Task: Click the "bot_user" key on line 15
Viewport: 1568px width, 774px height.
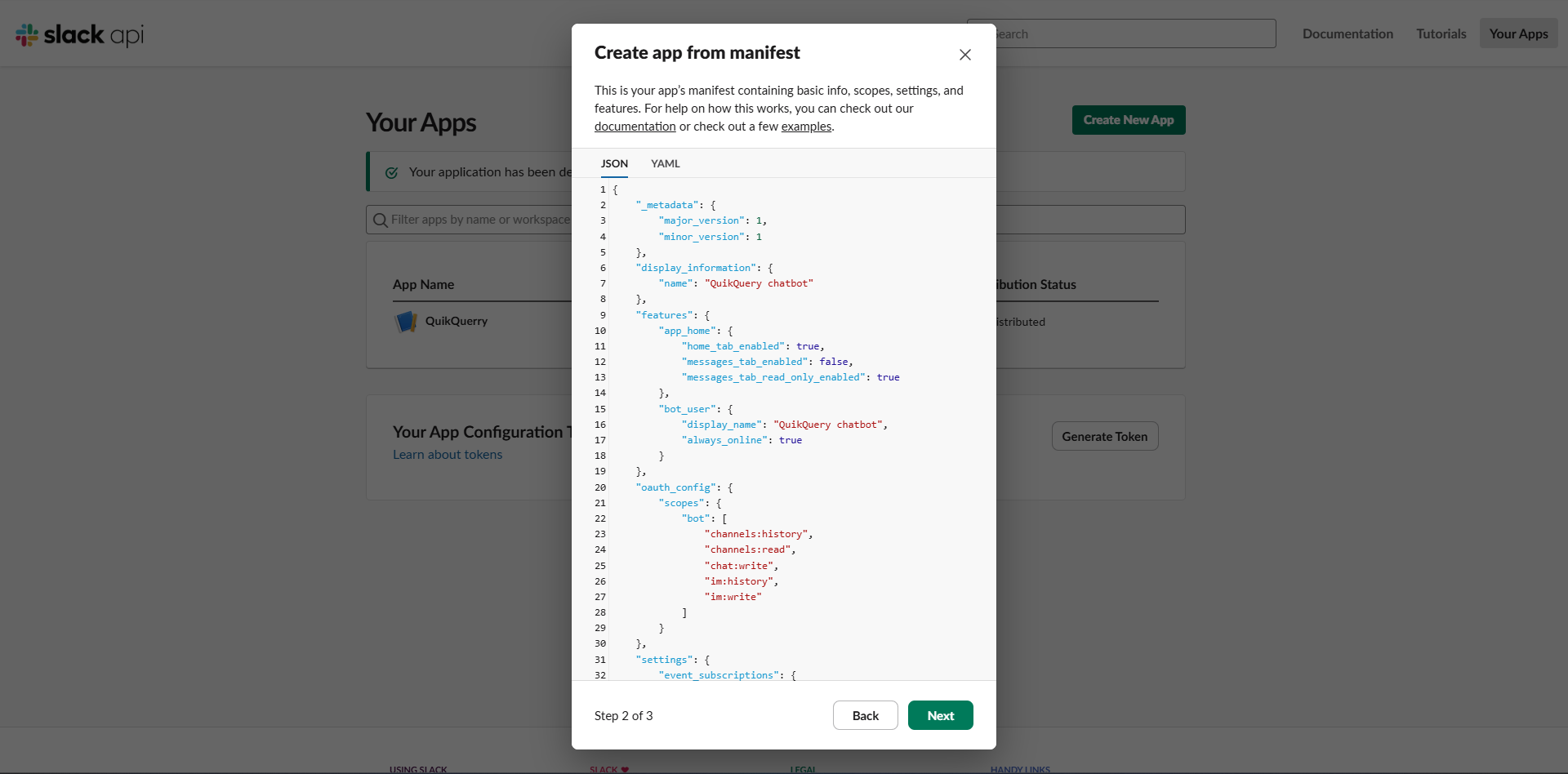Action: (688, 409)
